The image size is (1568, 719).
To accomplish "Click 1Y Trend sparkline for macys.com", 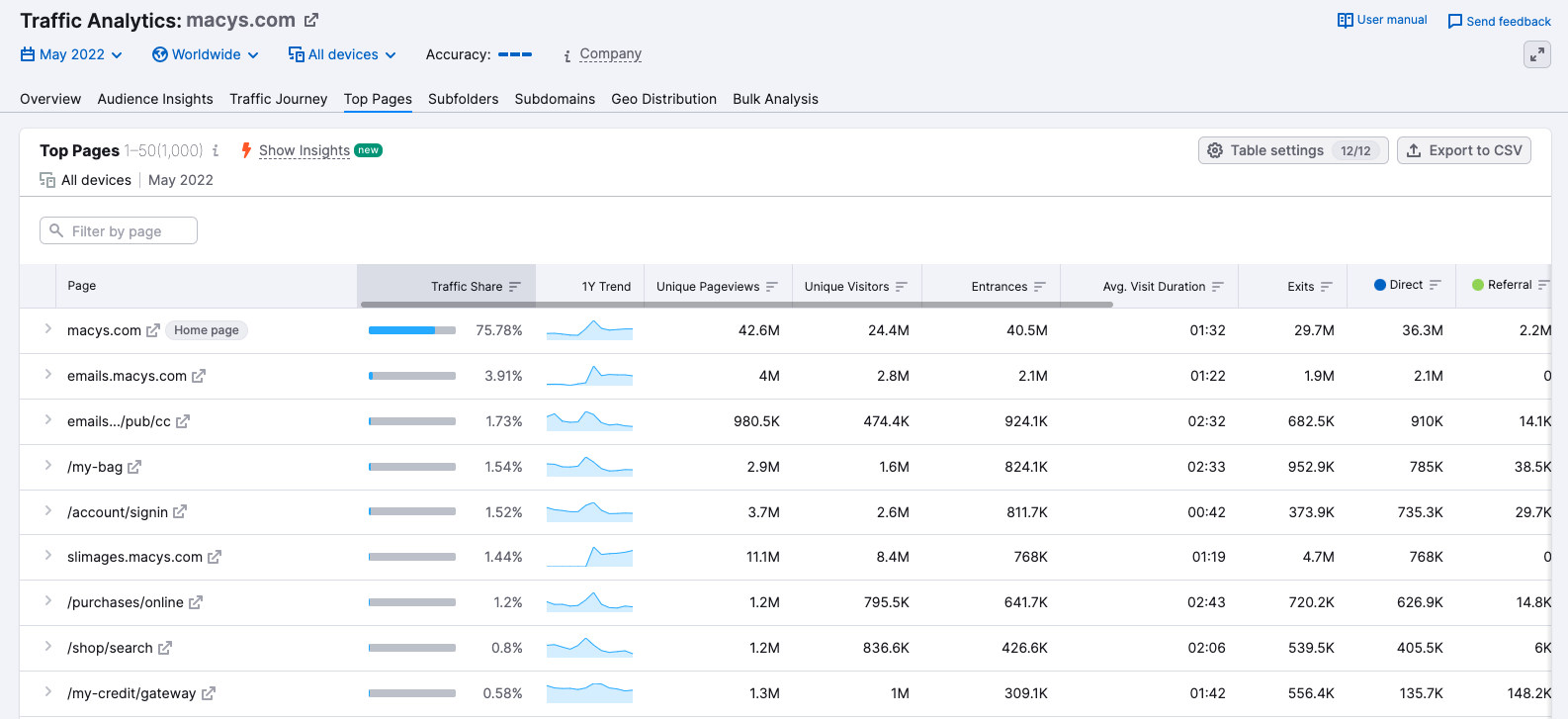I will pos(589,330).
